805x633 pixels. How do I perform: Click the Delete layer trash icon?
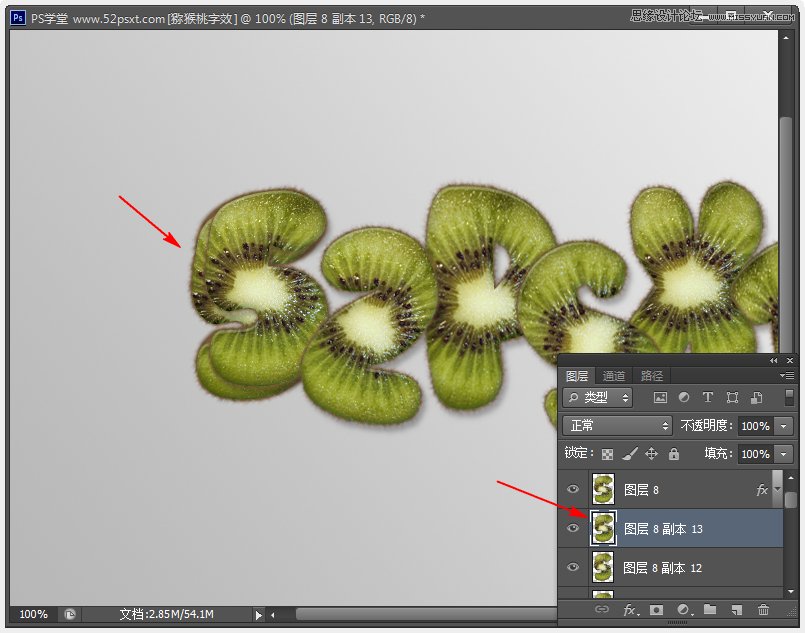click(763, 610)
